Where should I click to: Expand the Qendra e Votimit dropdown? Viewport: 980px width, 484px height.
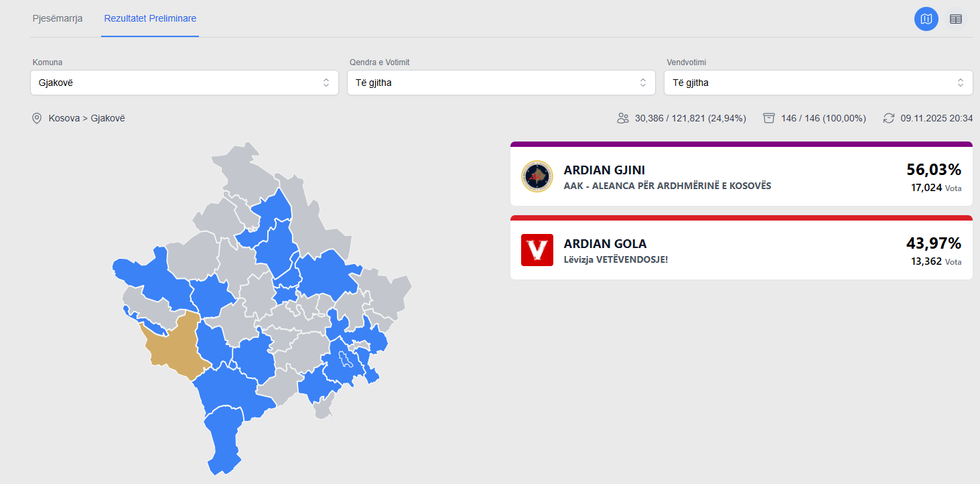(502, 82)
